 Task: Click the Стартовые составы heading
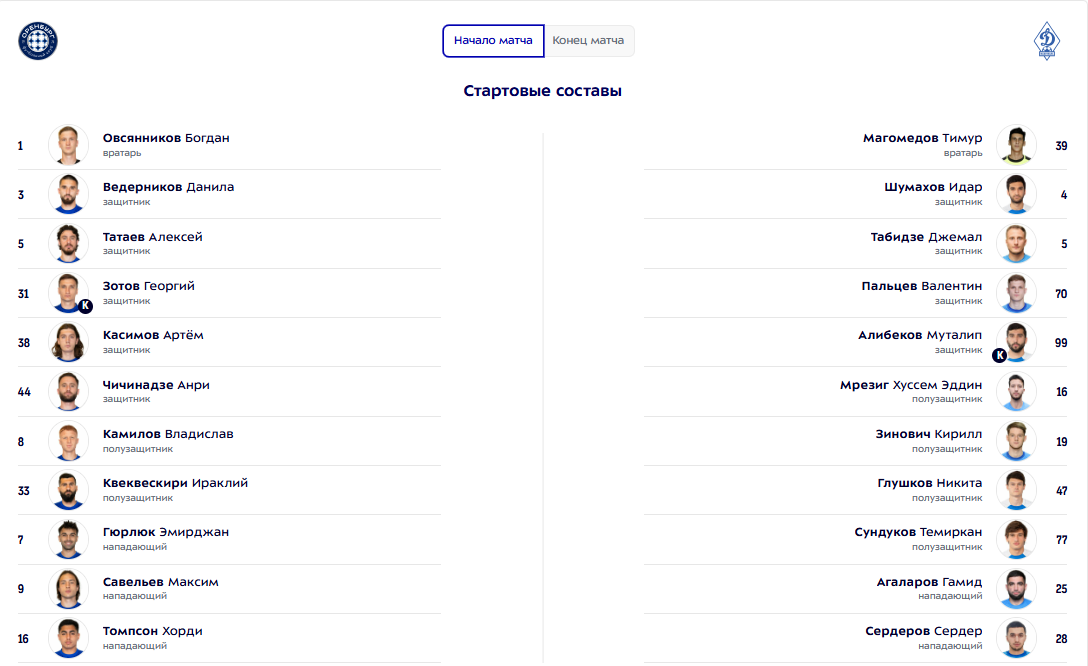pos(543,91)
